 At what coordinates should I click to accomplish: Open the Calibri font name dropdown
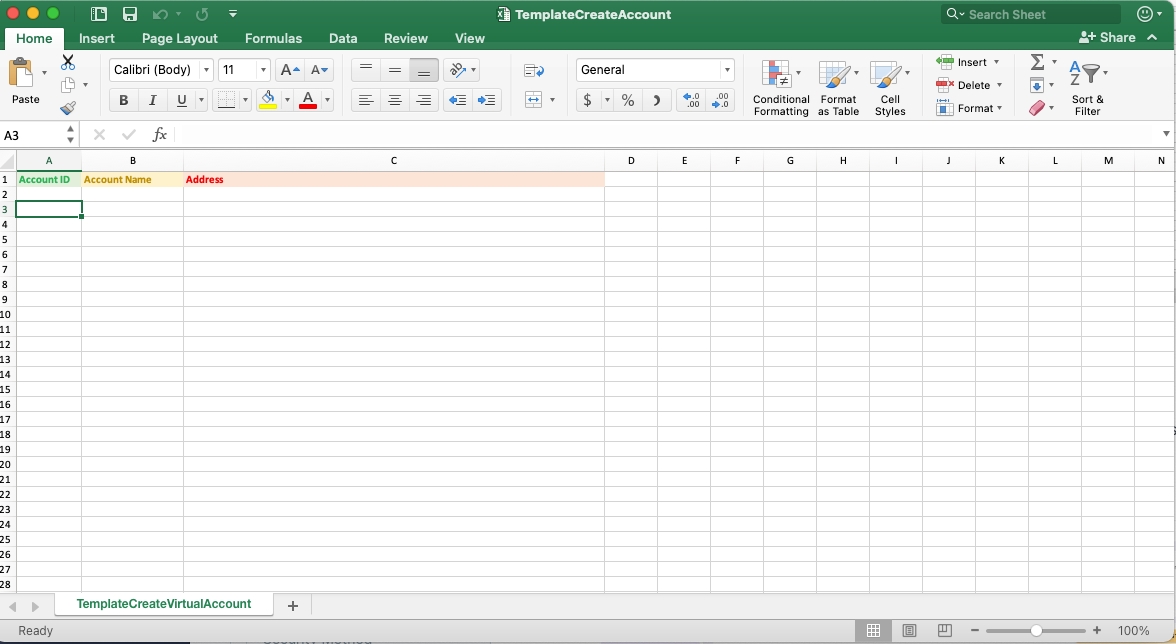pyautogui.click(x=206, y=70)
